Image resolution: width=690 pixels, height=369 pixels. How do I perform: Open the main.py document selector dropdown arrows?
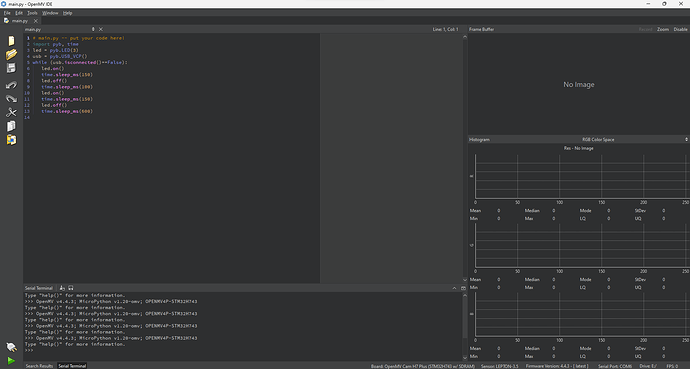(93, 29)
